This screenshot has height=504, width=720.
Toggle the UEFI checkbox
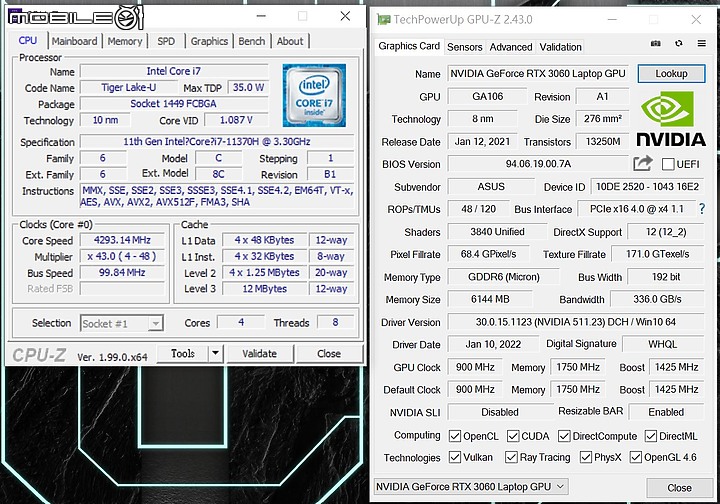668,164
